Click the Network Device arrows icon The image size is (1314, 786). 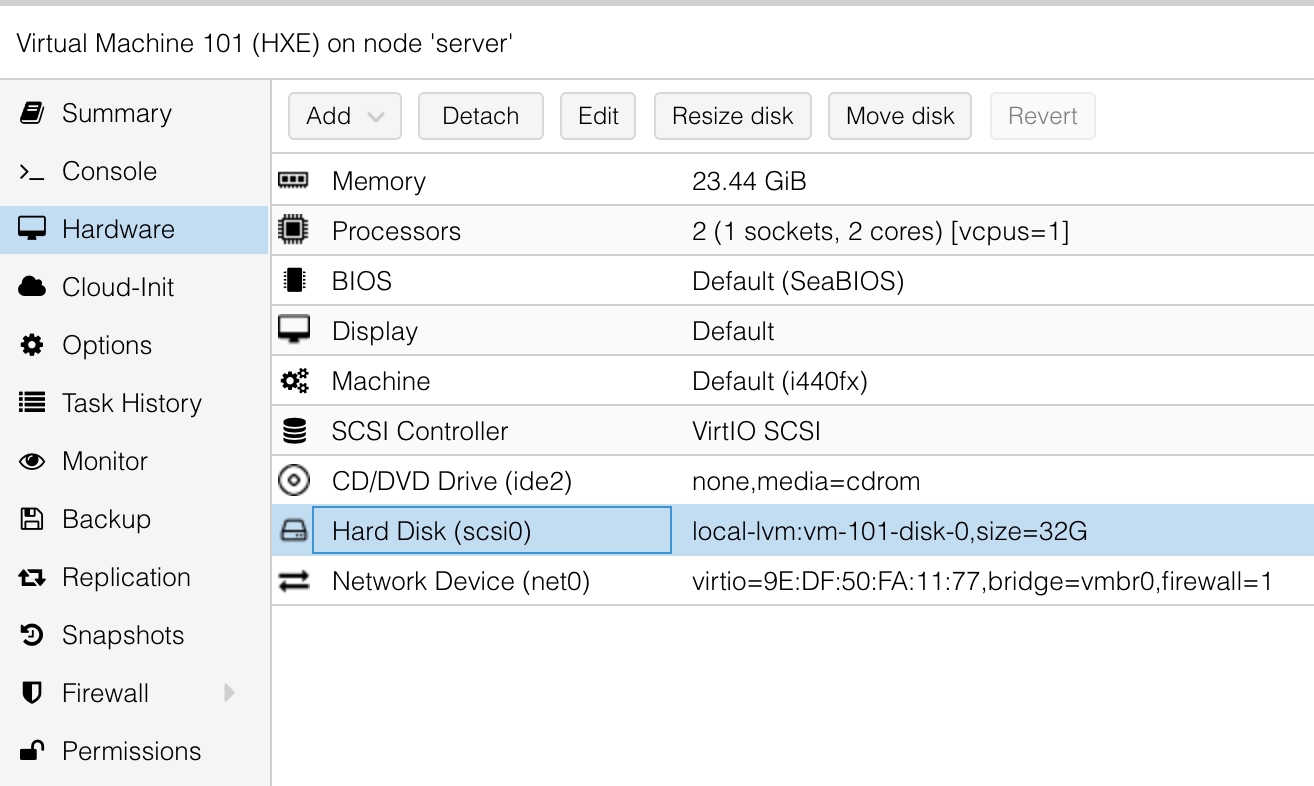293,581
